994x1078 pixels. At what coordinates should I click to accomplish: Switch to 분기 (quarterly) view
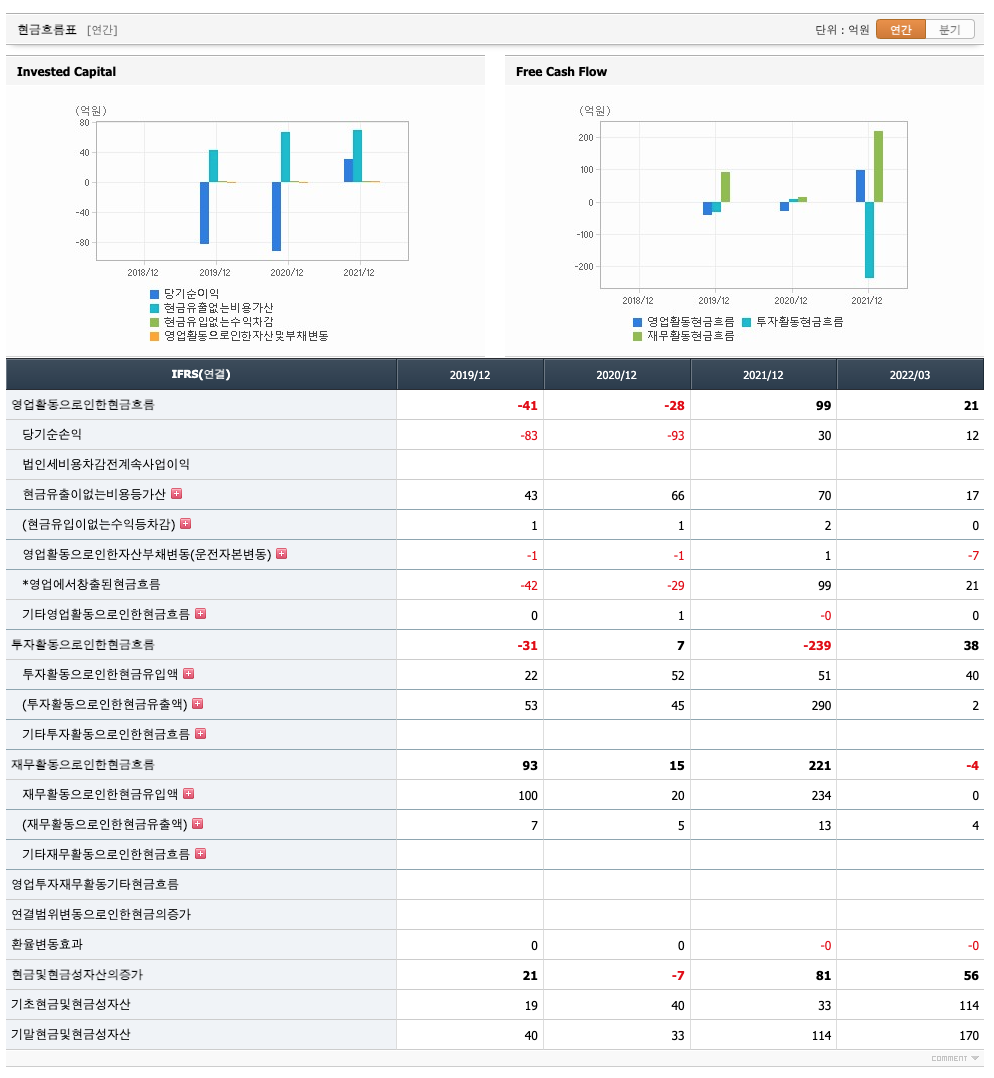(949, 30)
